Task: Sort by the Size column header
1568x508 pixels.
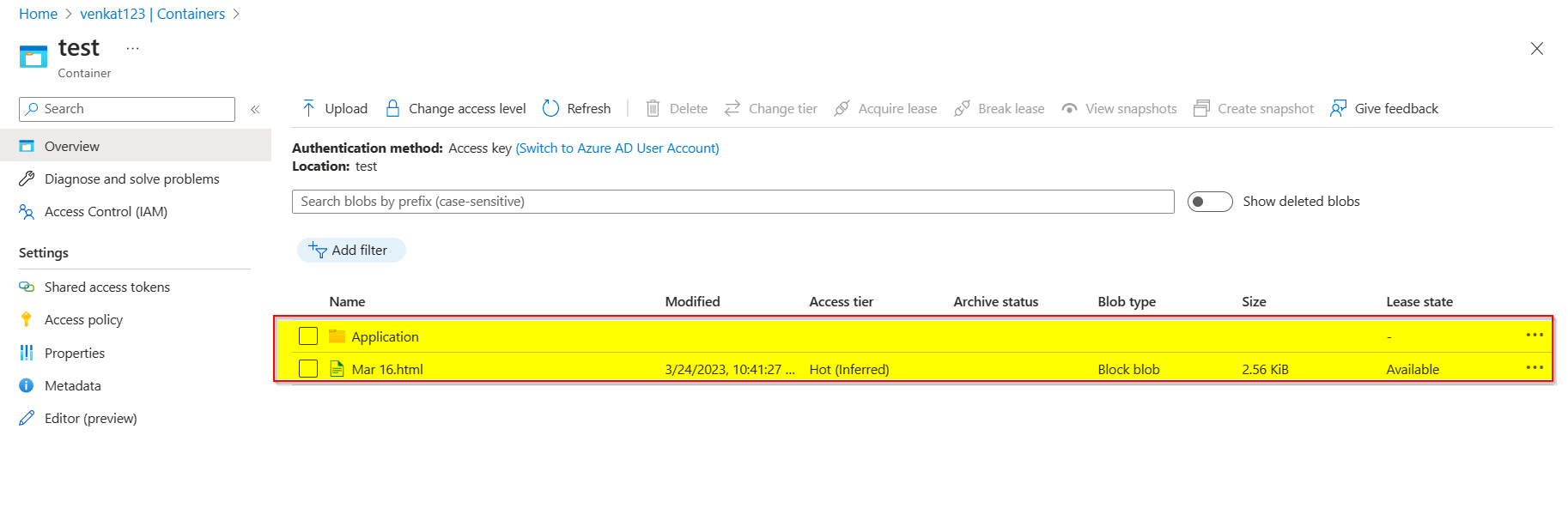Action: 1254,301
